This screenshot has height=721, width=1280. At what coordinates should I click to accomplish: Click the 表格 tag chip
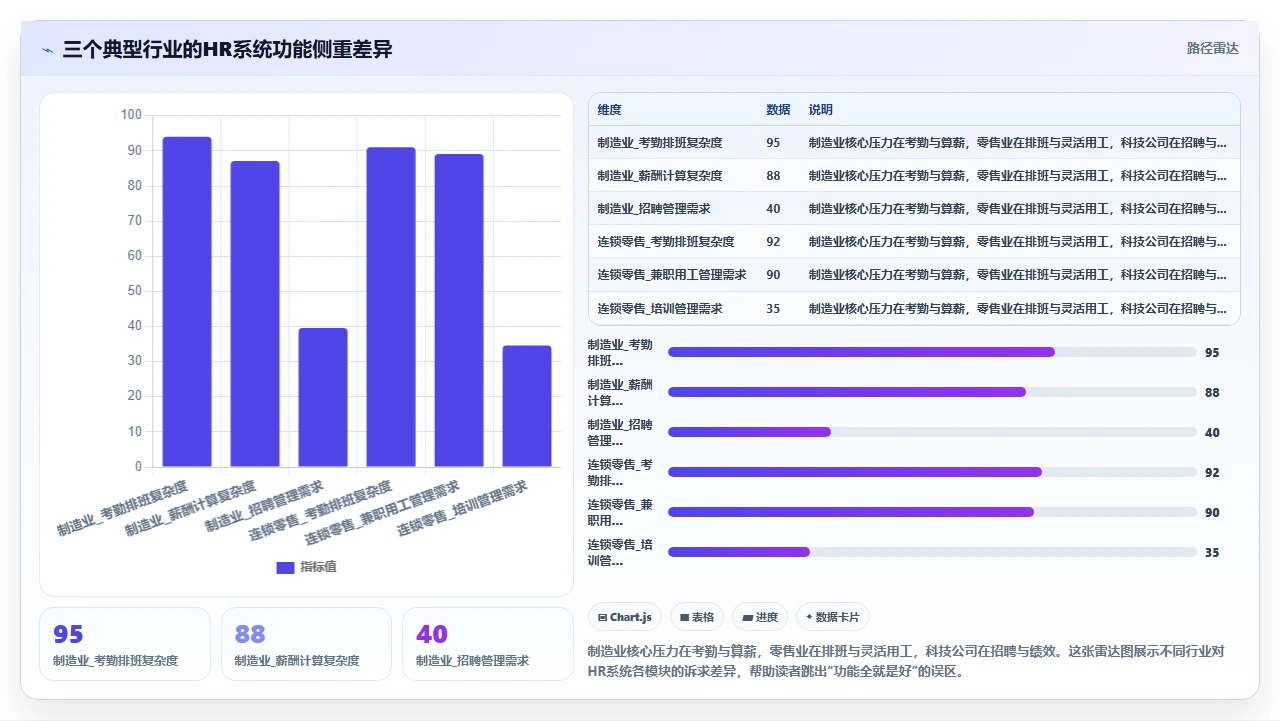coord(697,617)
